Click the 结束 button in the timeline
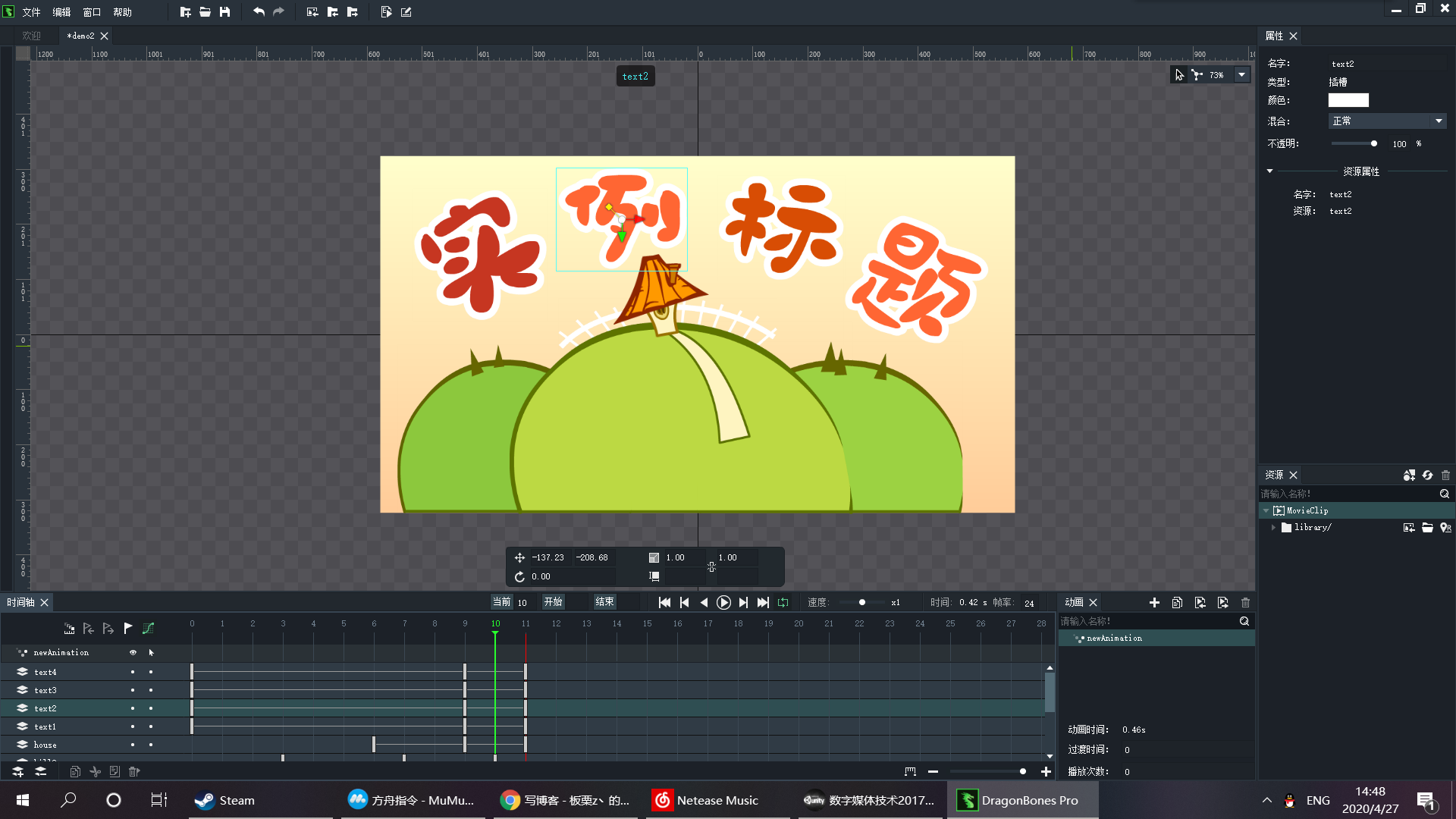The image size is (1456, 819). (x=604, y=602)
